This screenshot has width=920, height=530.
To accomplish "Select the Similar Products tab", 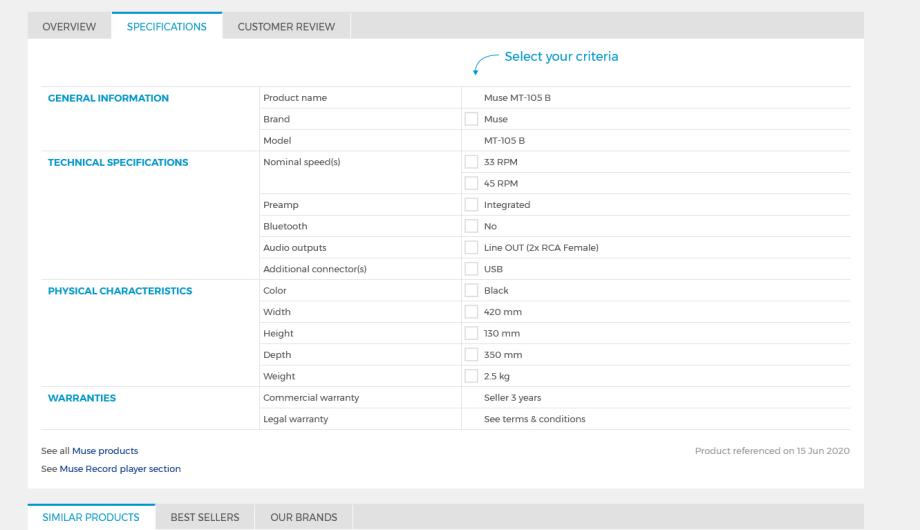I will coord(91,517).
